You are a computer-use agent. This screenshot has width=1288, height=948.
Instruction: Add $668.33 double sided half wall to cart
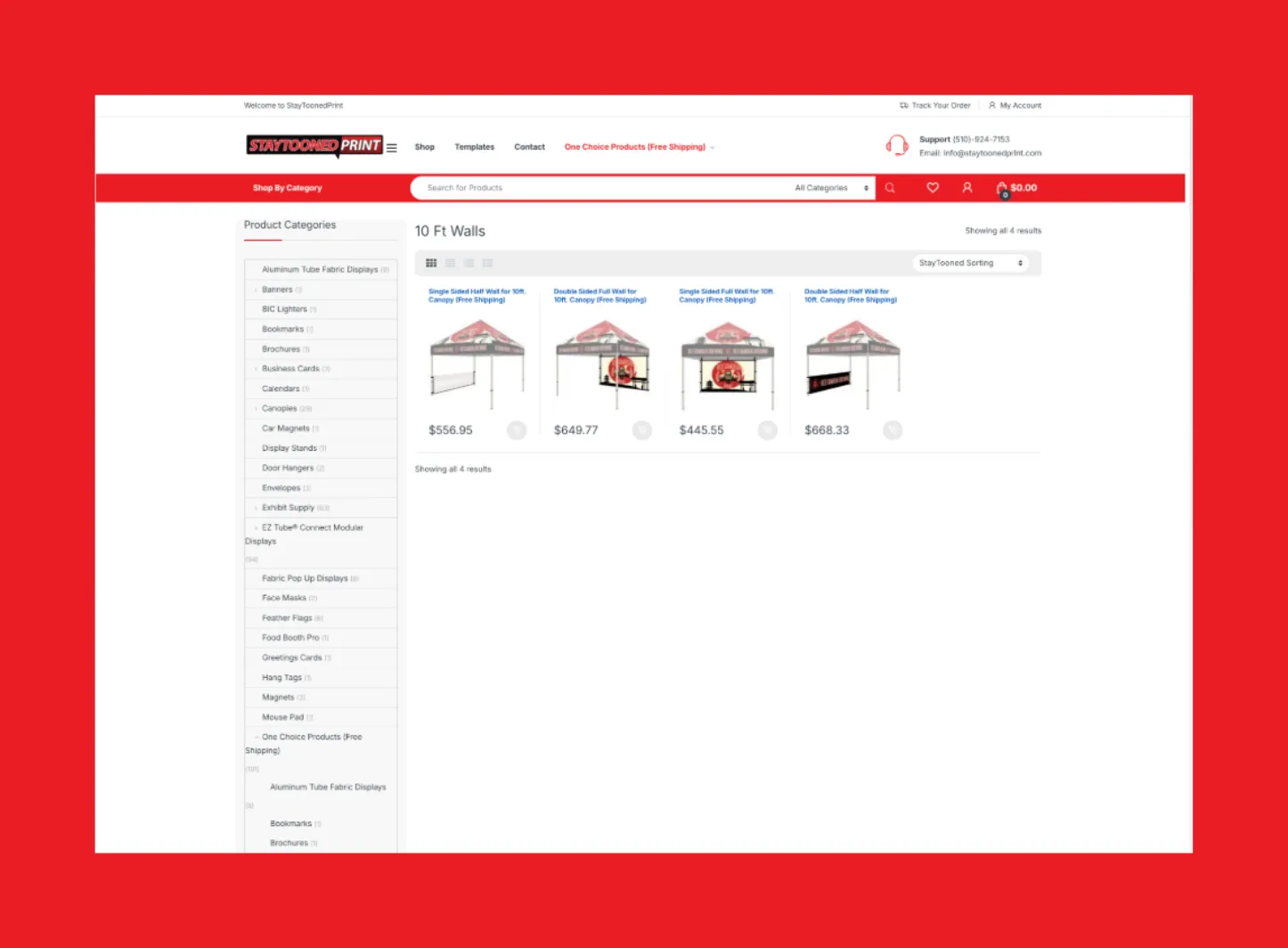pyautogui.click(x=893, y=430)
